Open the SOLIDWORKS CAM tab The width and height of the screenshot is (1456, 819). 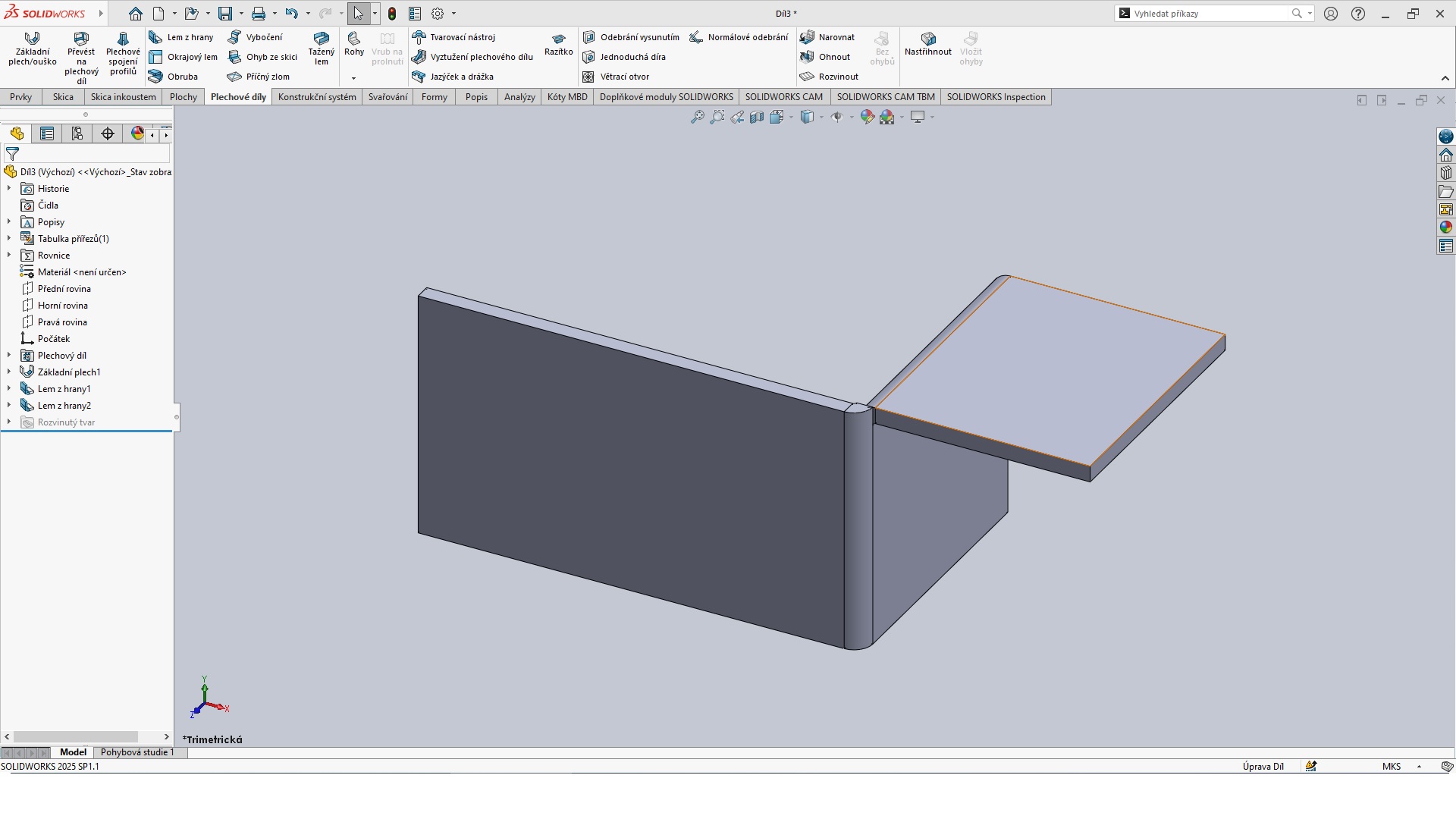(783, 97)
